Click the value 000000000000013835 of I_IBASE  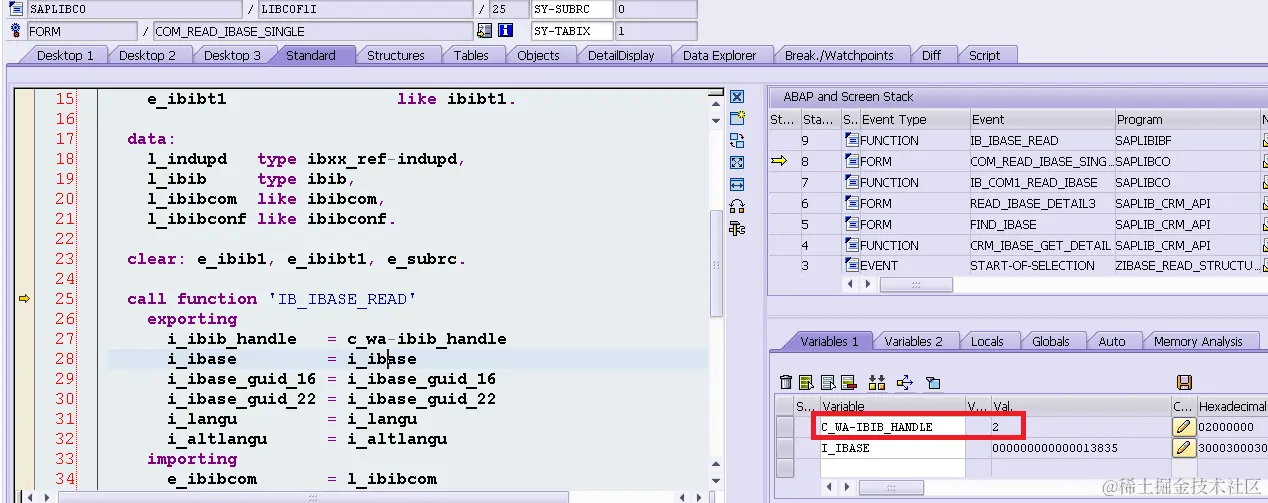coord(1055,448)
